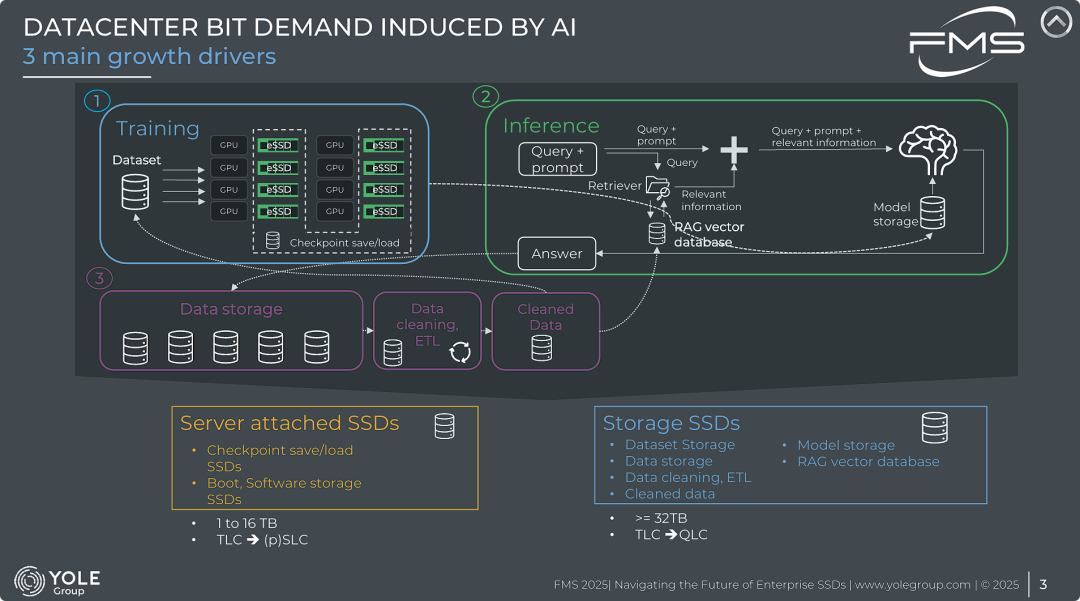Screen dimensions: 1080x601
Task: Select the database icon in the Cleaned Data box
Action: tap(541, 348)
